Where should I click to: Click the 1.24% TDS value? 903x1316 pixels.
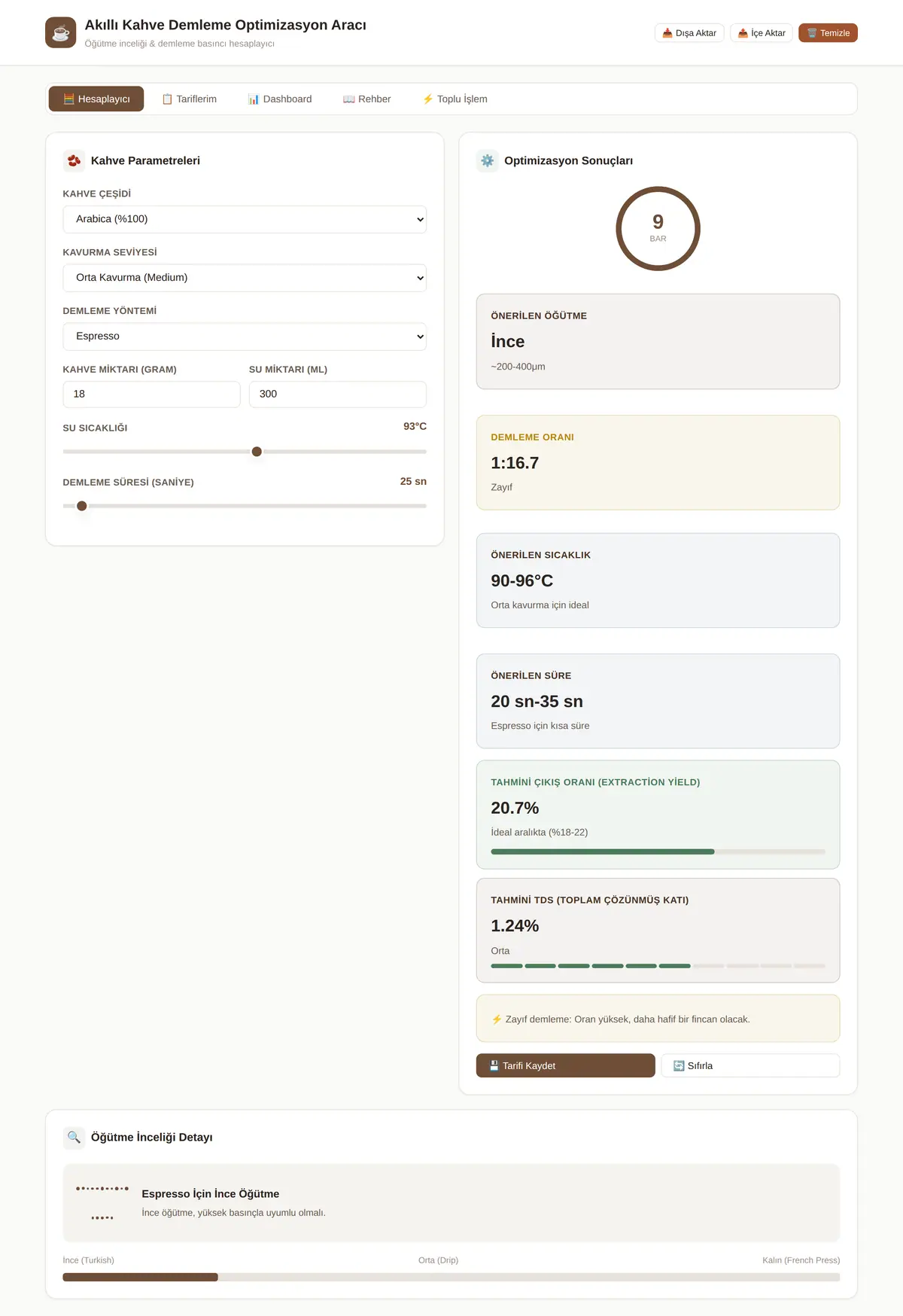515,926
